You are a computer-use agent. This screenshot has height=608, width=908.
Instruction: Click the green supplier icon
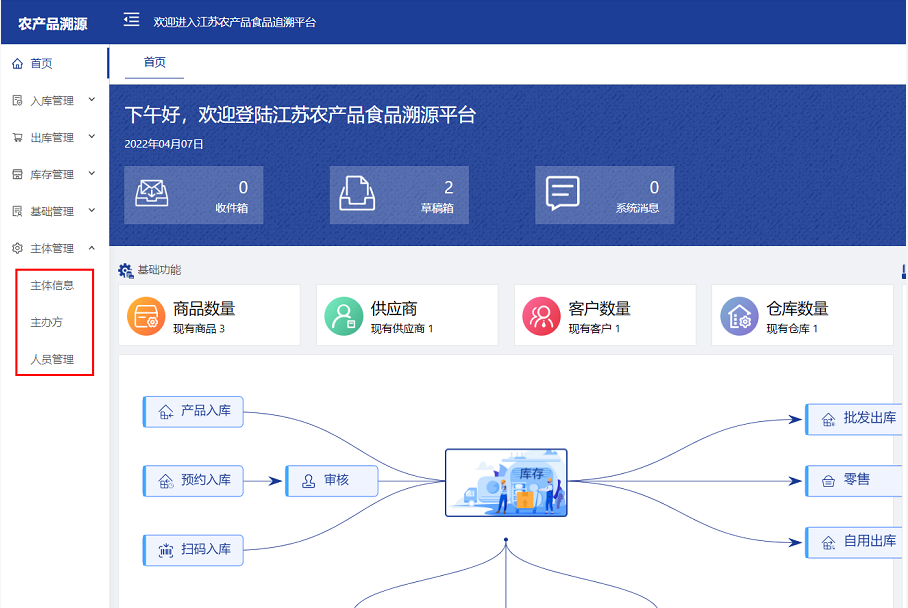click(344, 316)
